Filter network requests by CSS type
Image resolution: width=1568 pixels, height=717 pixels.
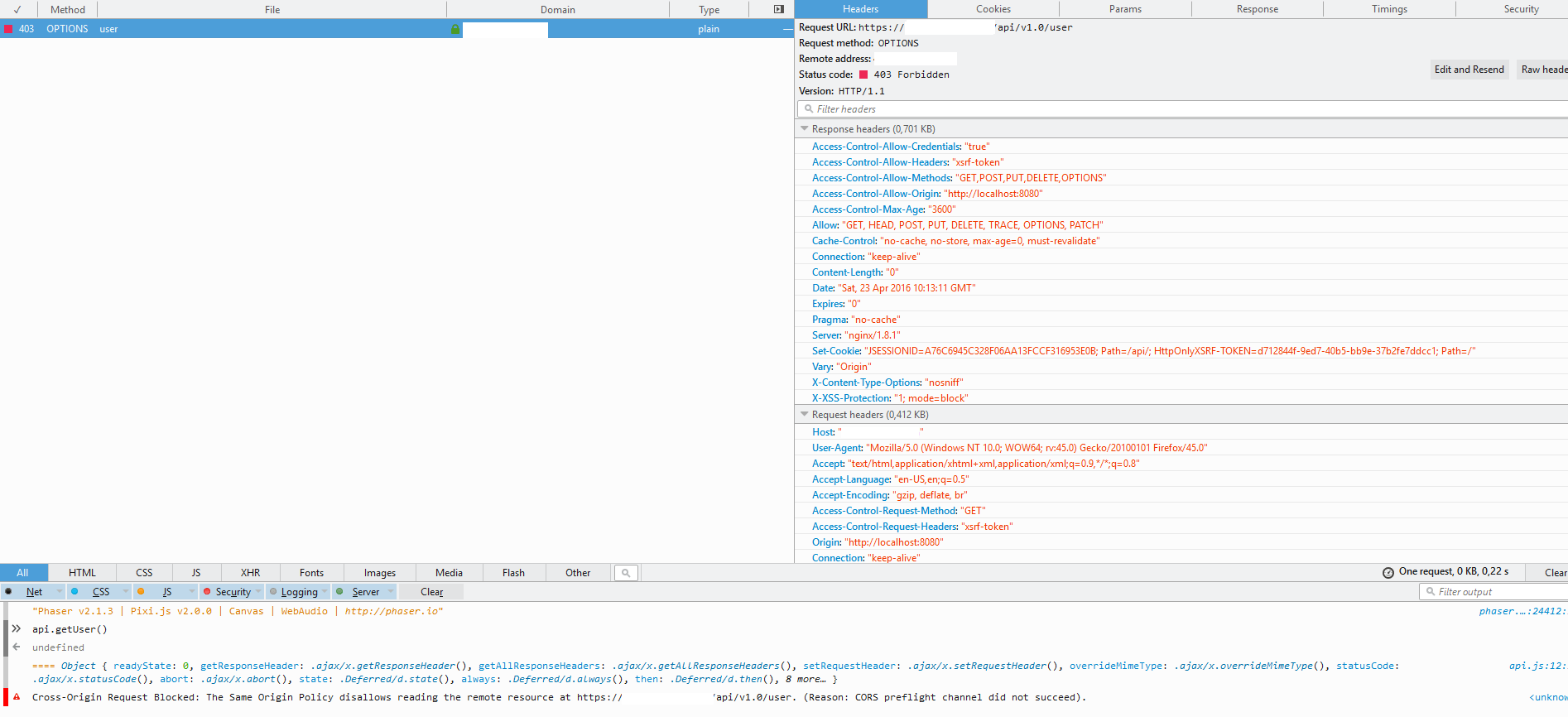(x=144, y=573)
